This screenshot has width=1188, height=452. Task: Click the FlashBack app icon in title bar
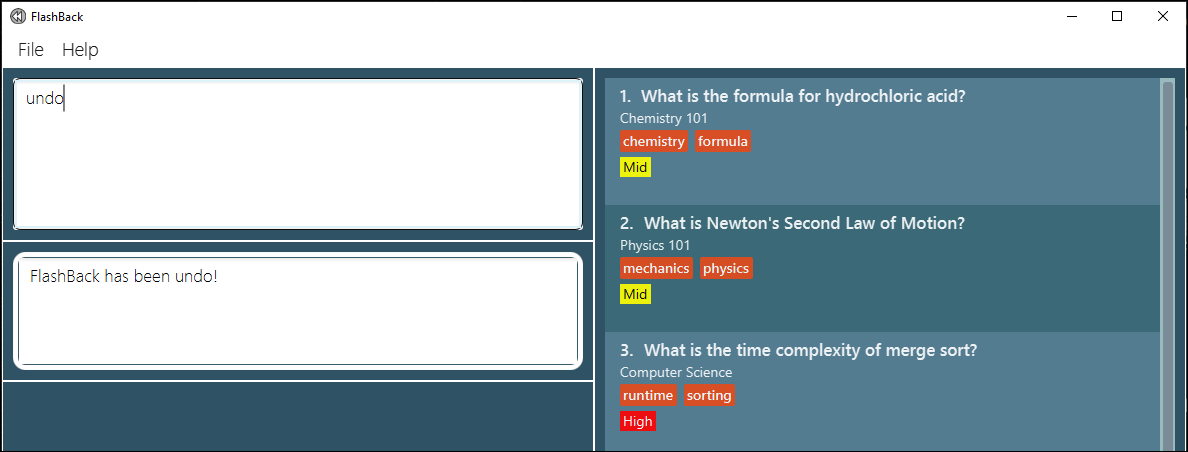pos(18,16)
